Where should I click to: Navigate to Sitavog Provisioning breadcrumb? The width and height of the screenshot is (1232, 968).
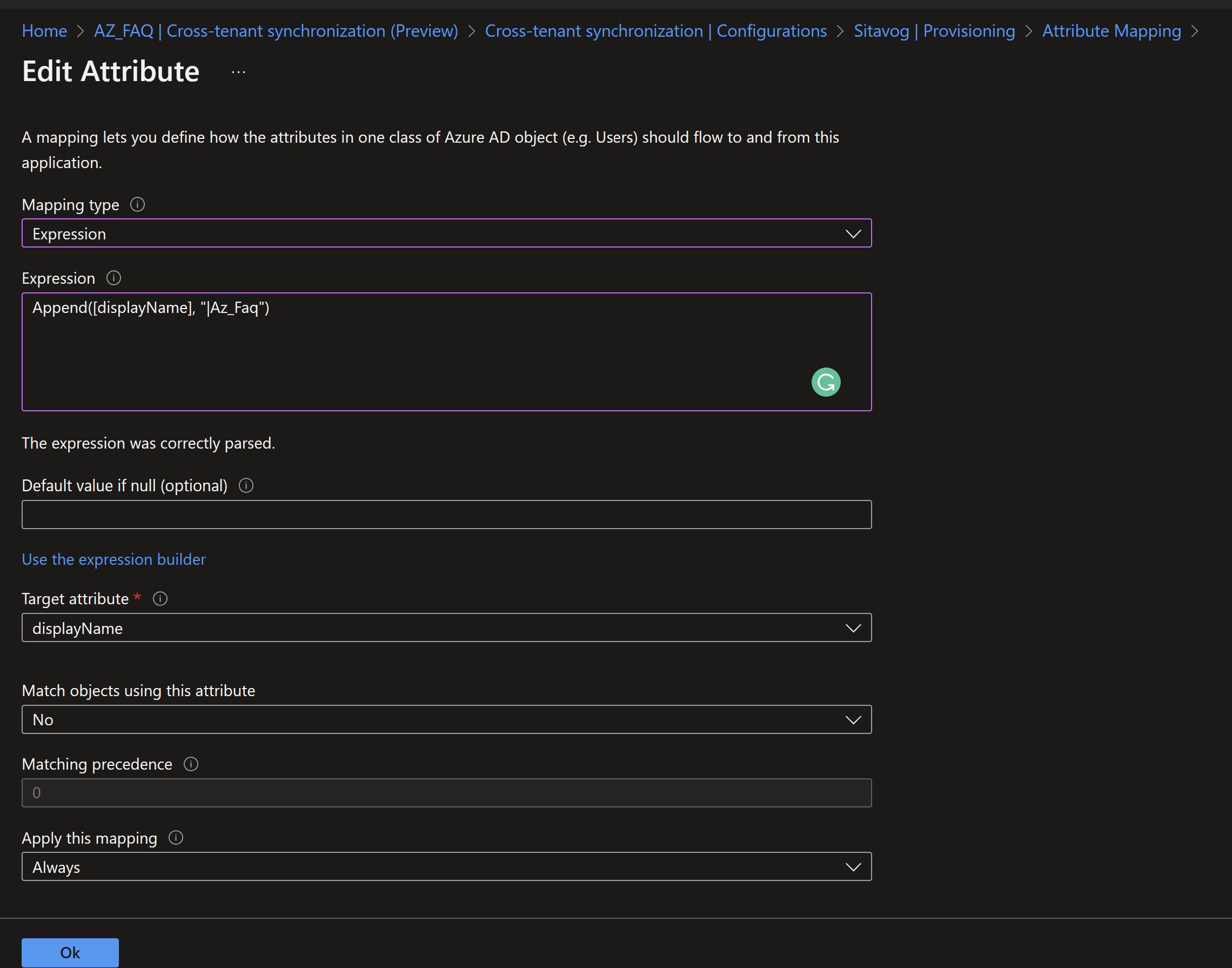[x=934, y=31]
